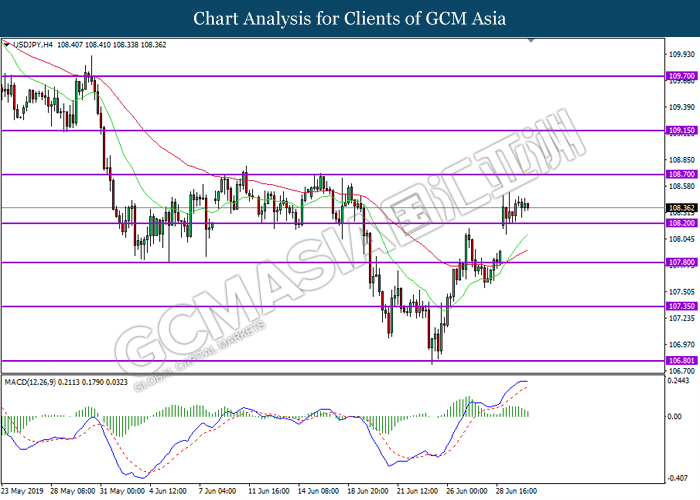700x500 pixels.
Task: Click the 21 Jun 12:00 time label
Action: pos(418,491)
